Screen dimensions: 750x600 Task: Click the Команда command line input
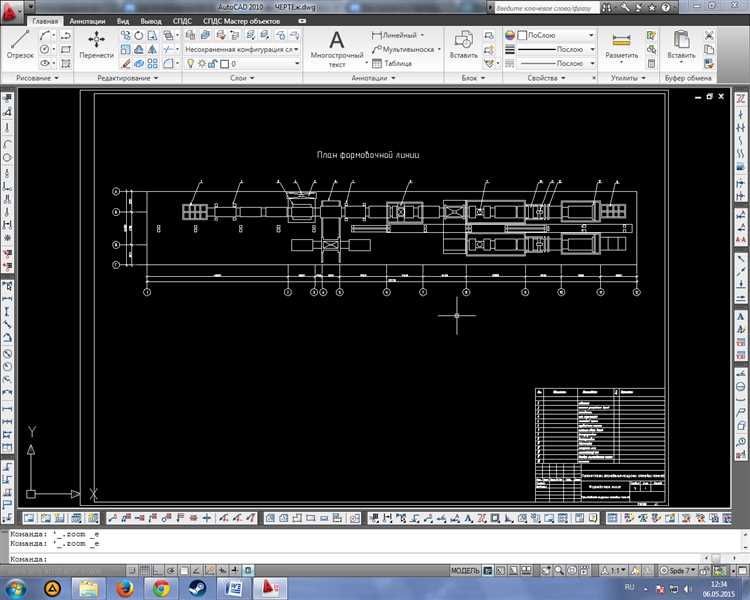click(x=354, y=559)
